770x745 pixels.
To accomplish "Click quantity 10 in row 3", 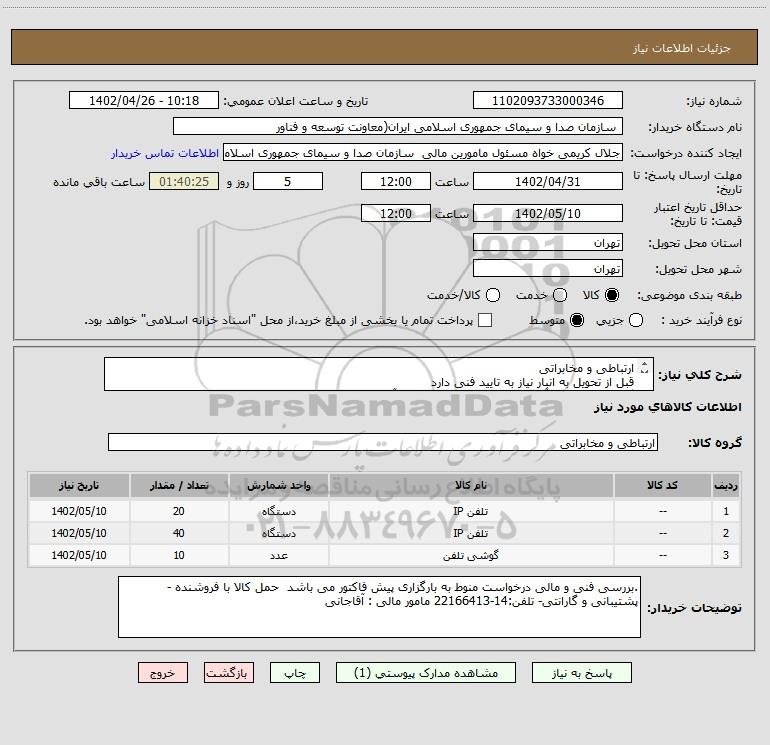I will (179, 555).
